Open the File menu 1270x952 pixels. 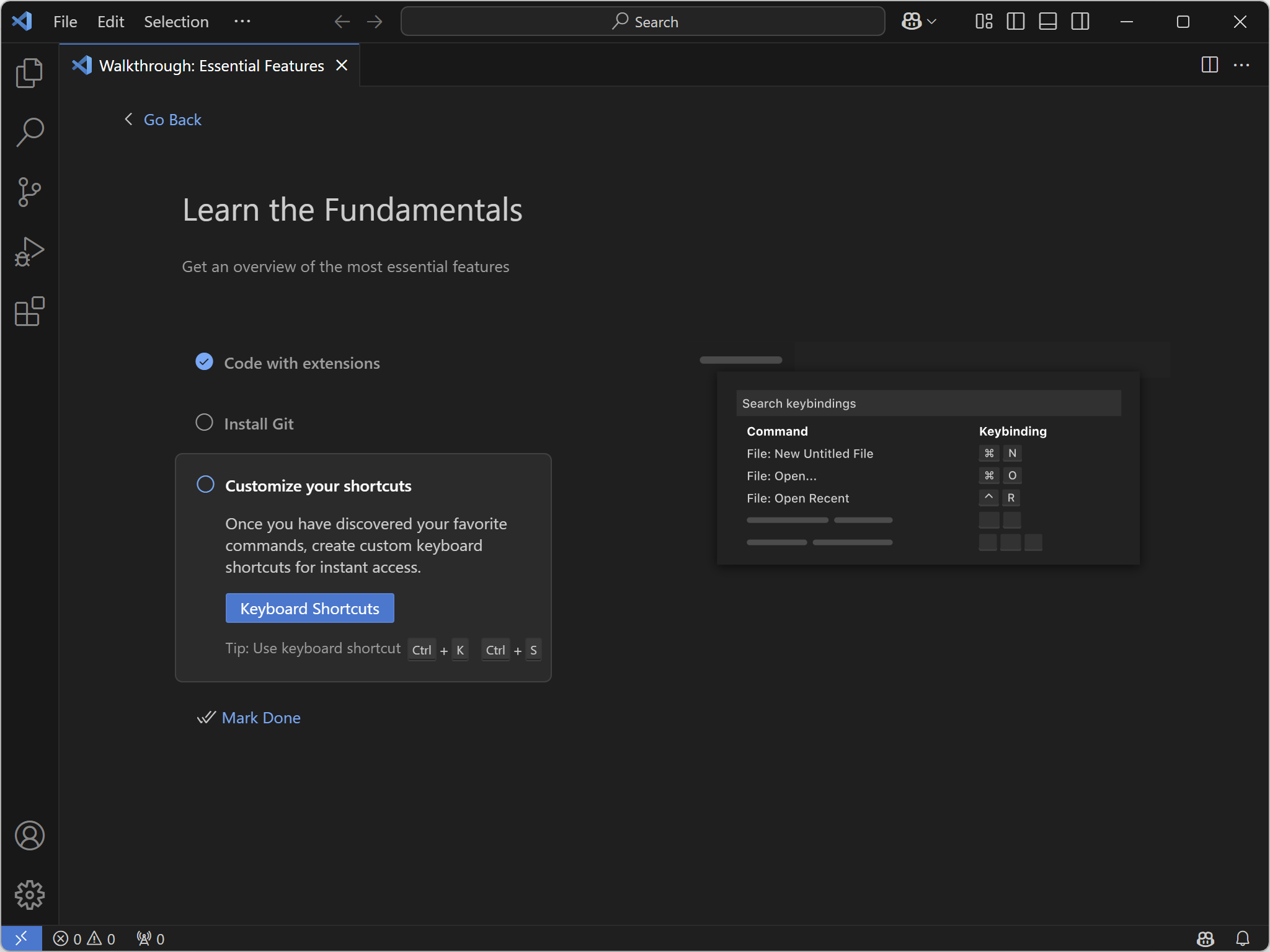click(65, 22)
